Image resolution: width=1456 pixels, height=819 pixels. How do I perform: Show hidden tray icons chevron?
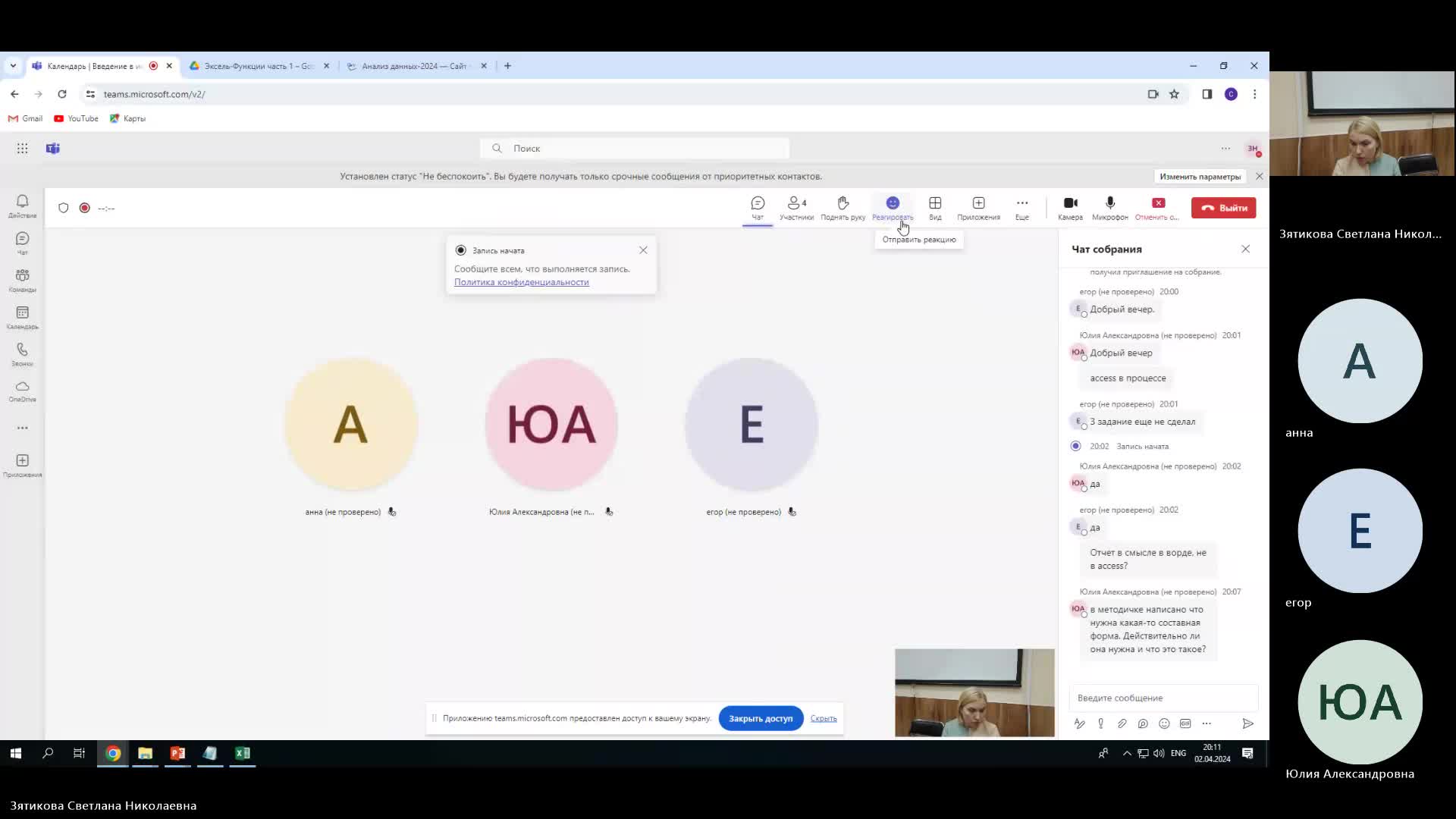point(1127,753)
